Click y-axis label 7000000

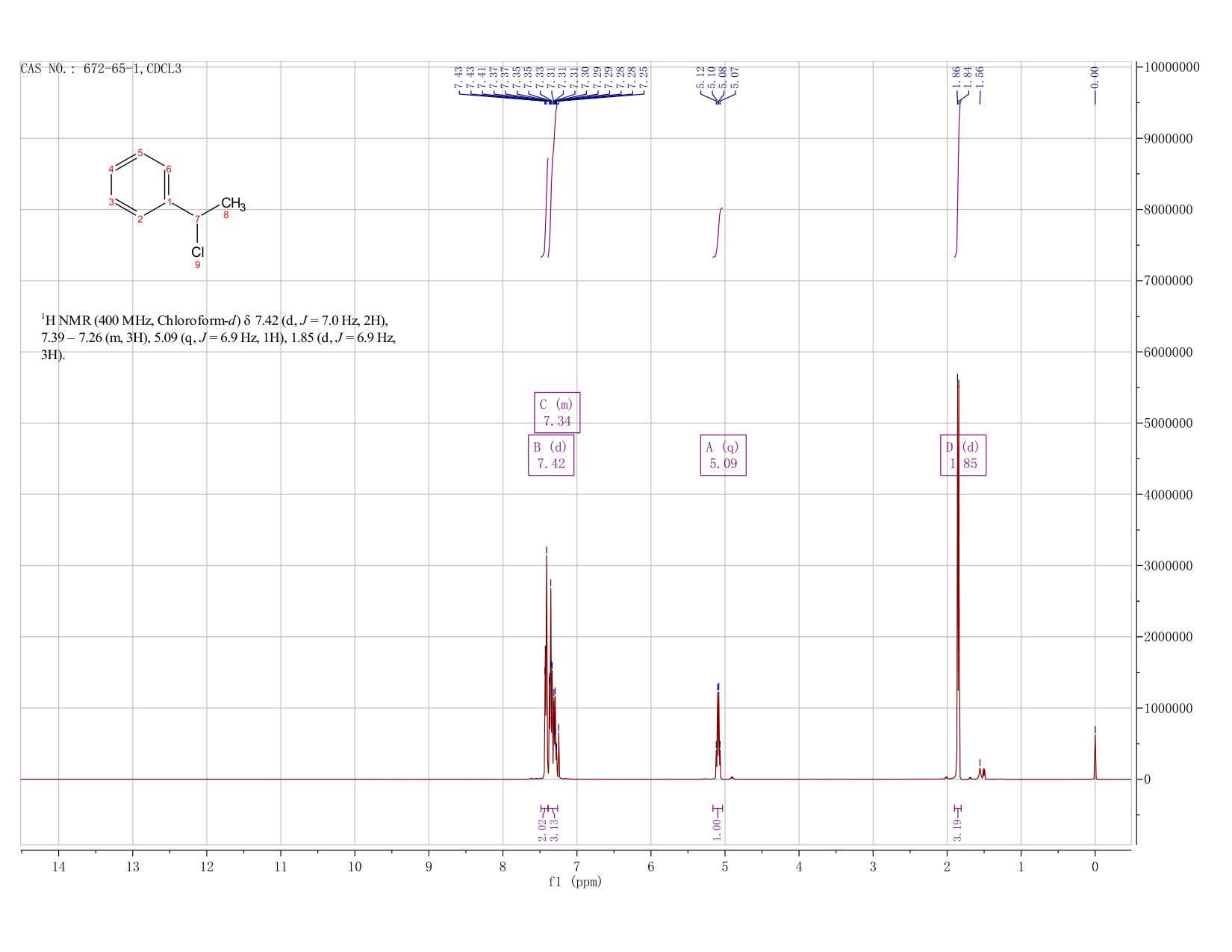pyautogui.click(x=1168, y=281)
